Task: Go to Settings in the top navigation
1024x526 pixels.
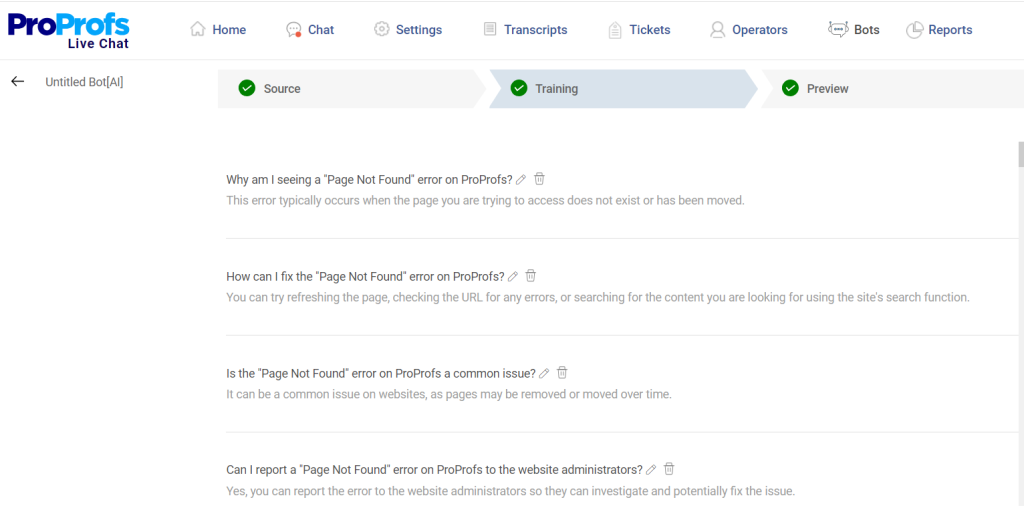Action: click(408, 30)
